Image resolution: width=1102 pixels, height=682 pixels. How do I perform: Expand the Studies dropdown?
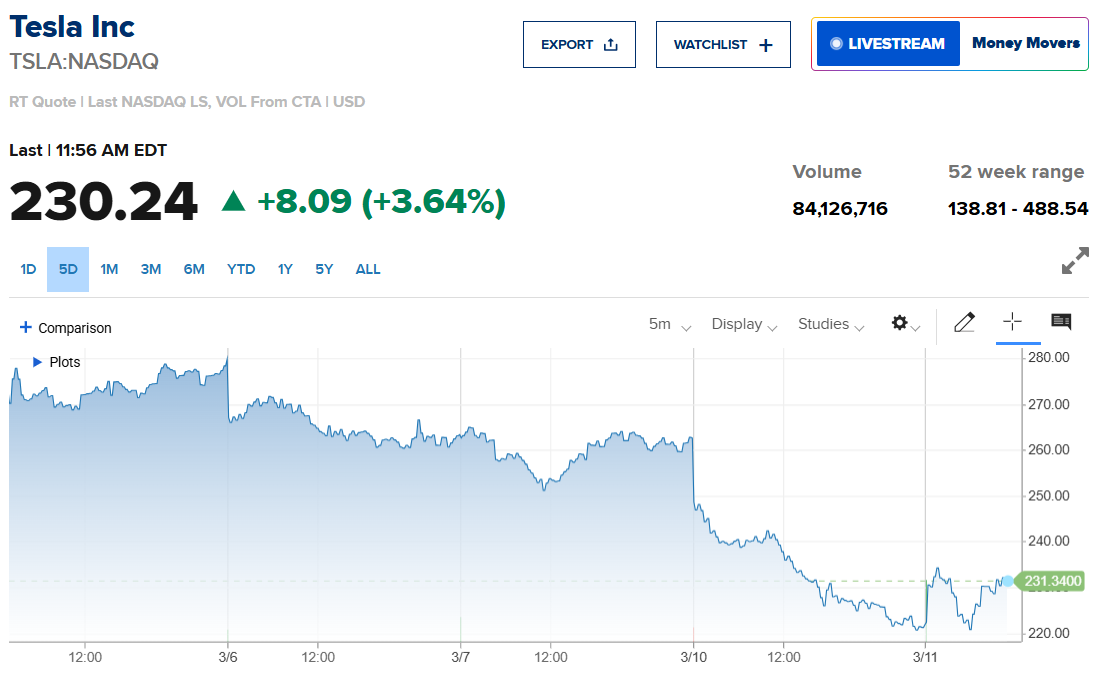830,324
